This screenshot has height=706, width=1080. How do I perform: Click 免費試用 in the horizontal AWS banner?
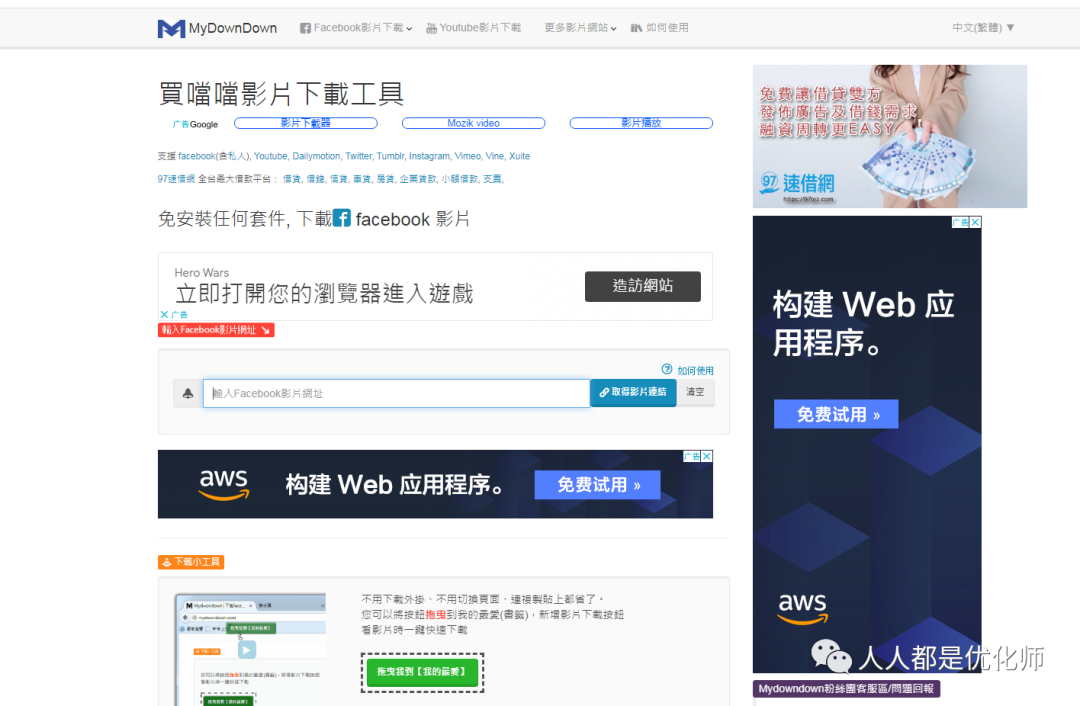point(597,485)
